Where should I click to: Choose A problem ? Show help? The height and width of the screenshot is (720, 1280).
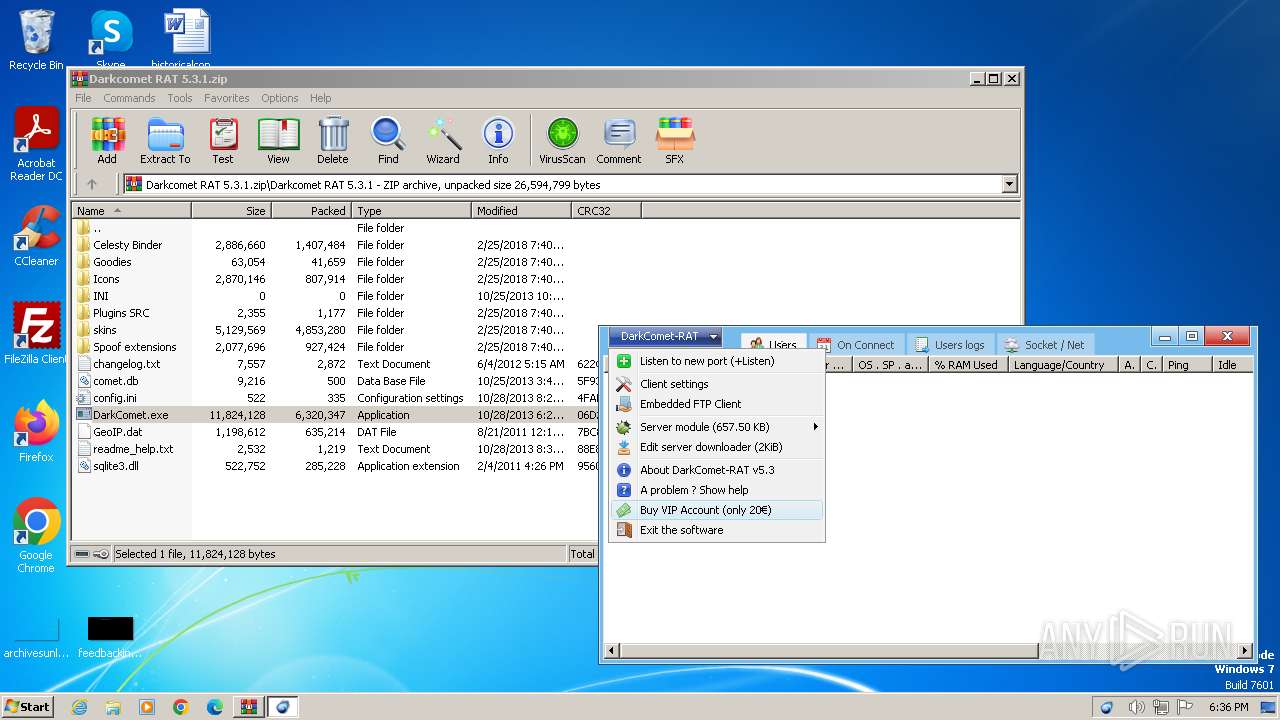[x=717, y=490]
